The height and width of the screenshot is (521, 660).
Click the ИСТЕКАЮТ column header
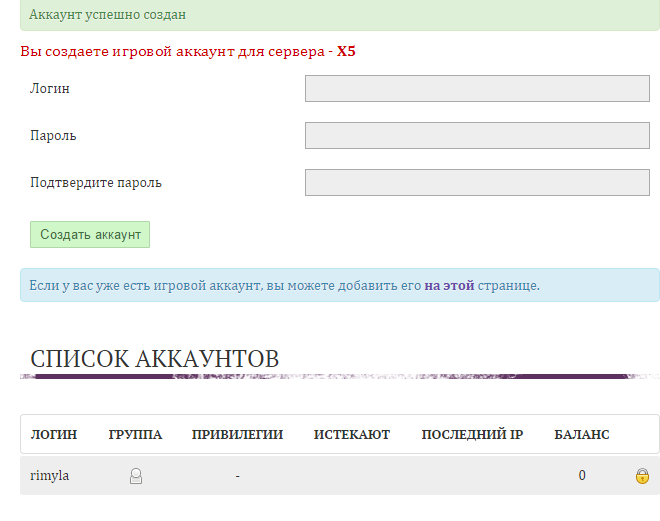352,434
